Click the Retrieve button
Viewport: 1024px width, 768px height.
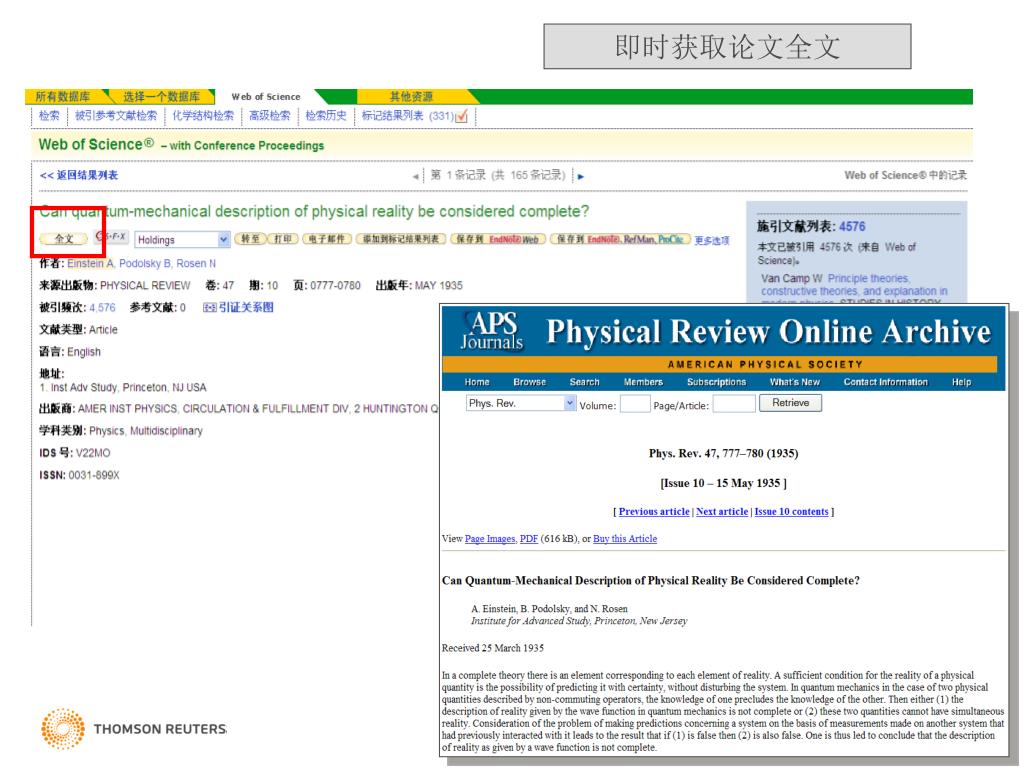click(x=790, y=403)
